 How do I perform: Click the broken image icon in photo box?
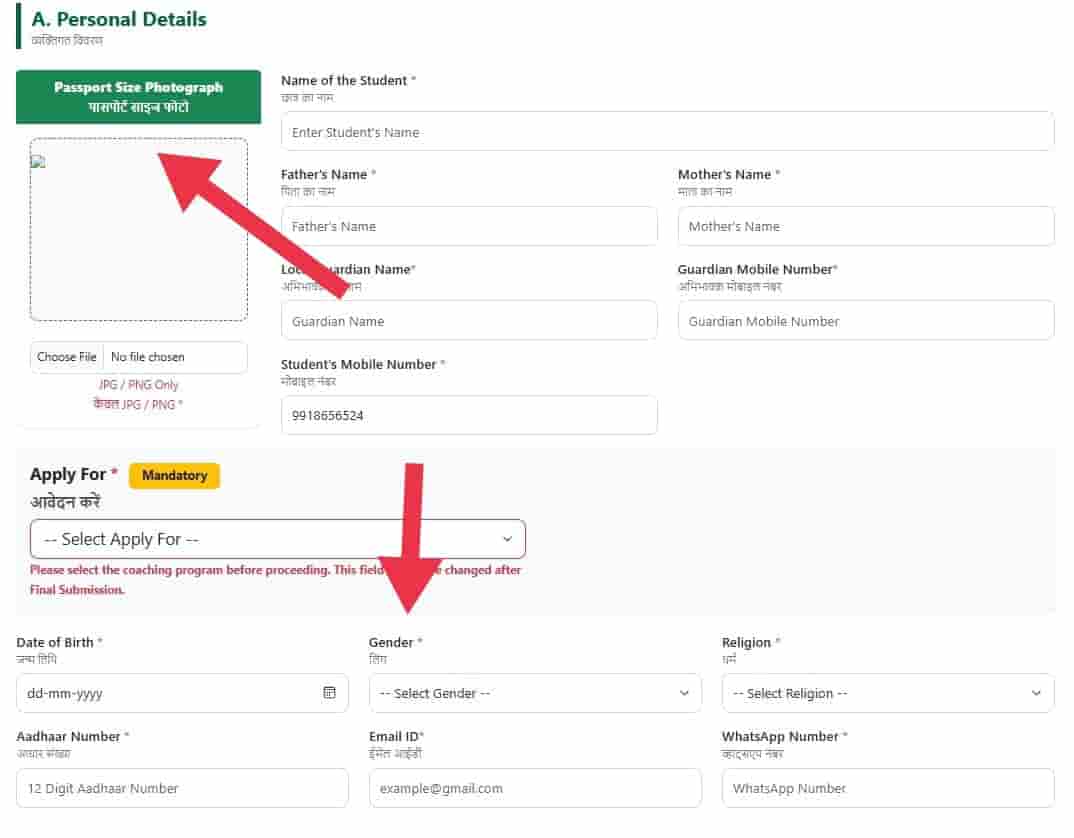click(x=38, y=162)
